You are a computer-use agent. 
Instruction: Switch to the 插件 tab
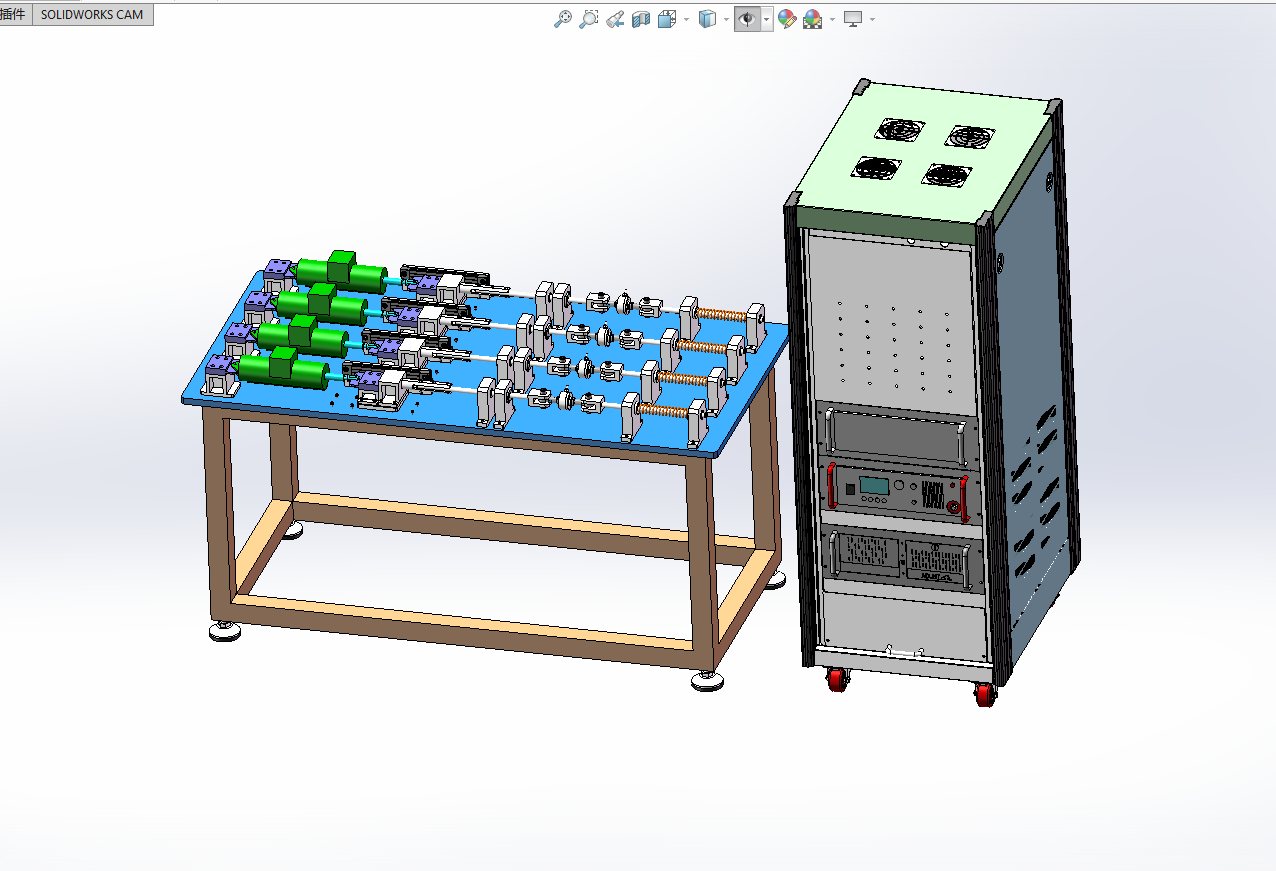pyautogui.click(x=14, y=14)
